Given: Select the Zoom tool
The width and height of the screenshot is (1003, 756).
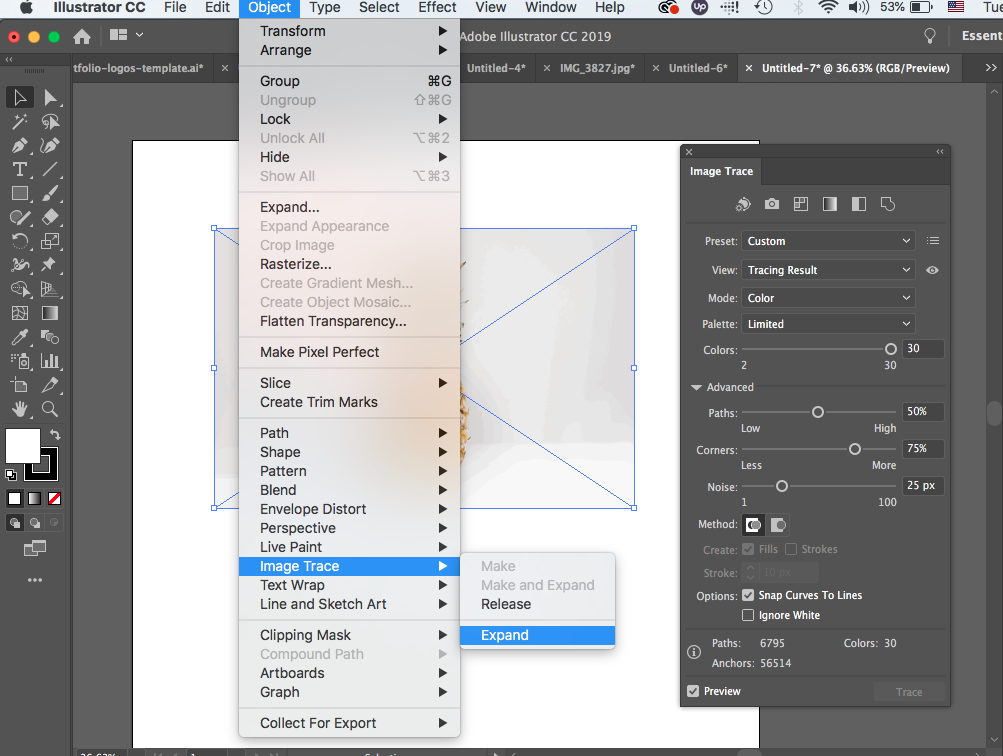Looking at the screenshot, I should coord(50,409).
